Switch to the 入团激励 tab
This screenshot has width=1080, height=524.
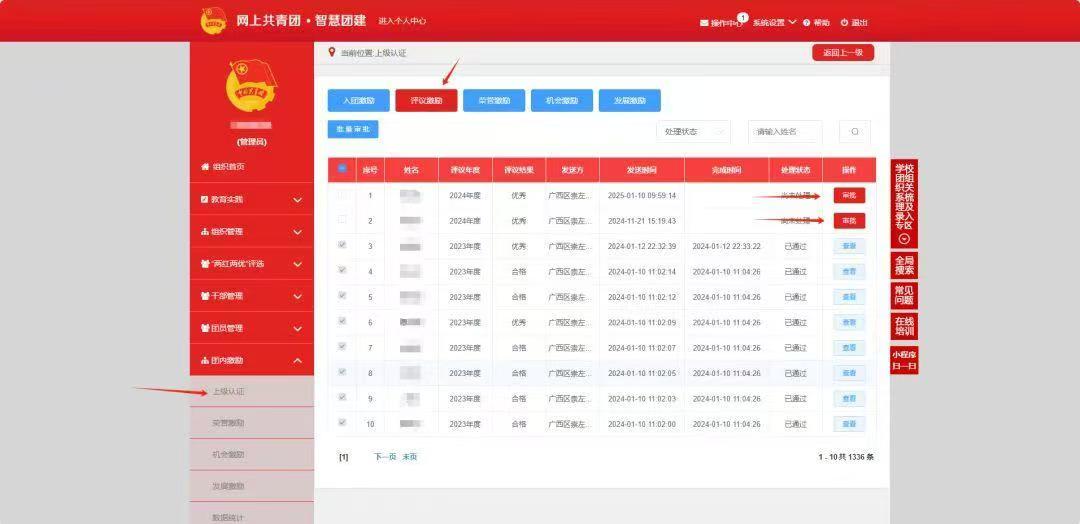pos(359,101)
